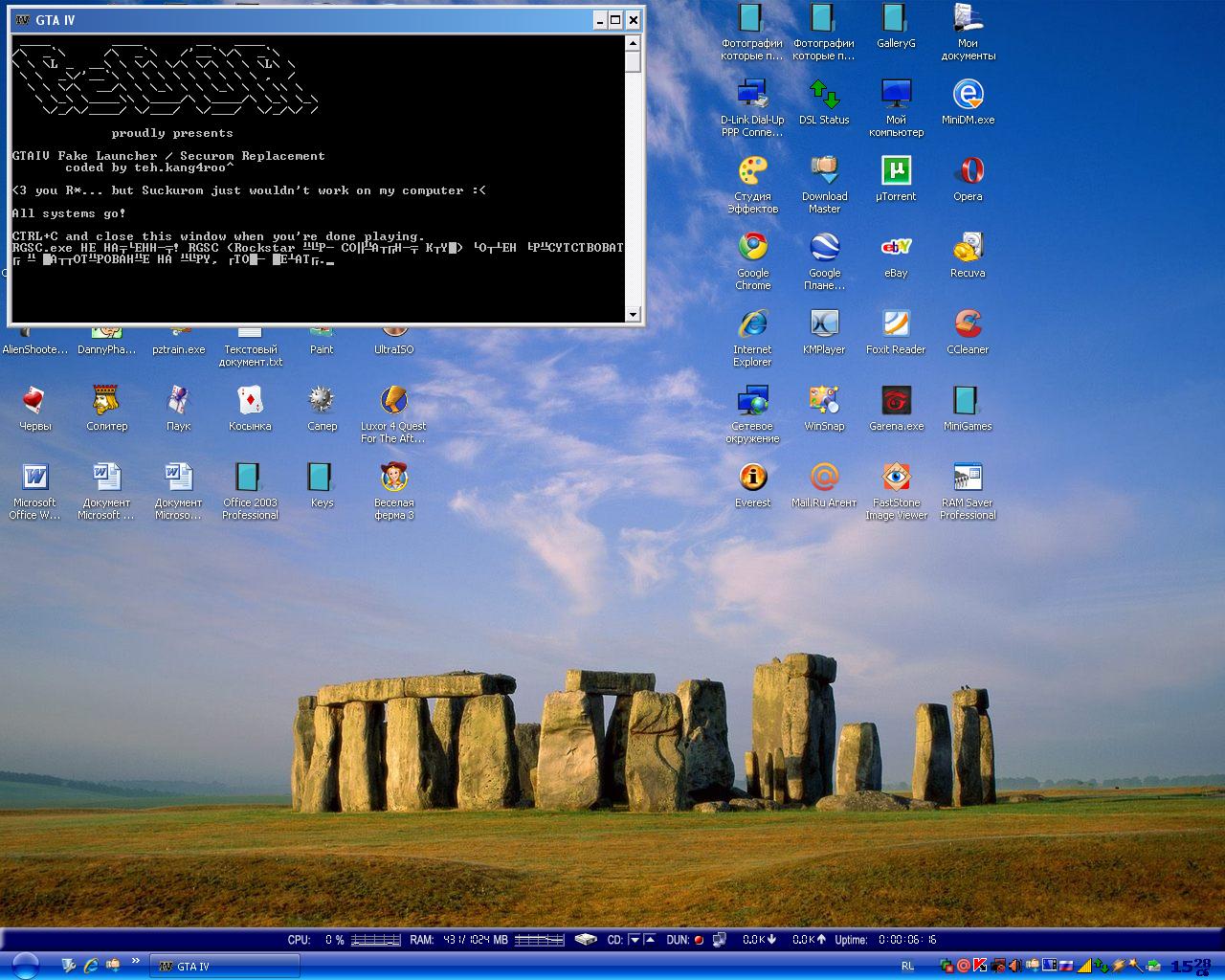This screenshot has width=1225, height=980.
Task: Select the GTA IV taskbar button
Action: [x=224, y=967]
